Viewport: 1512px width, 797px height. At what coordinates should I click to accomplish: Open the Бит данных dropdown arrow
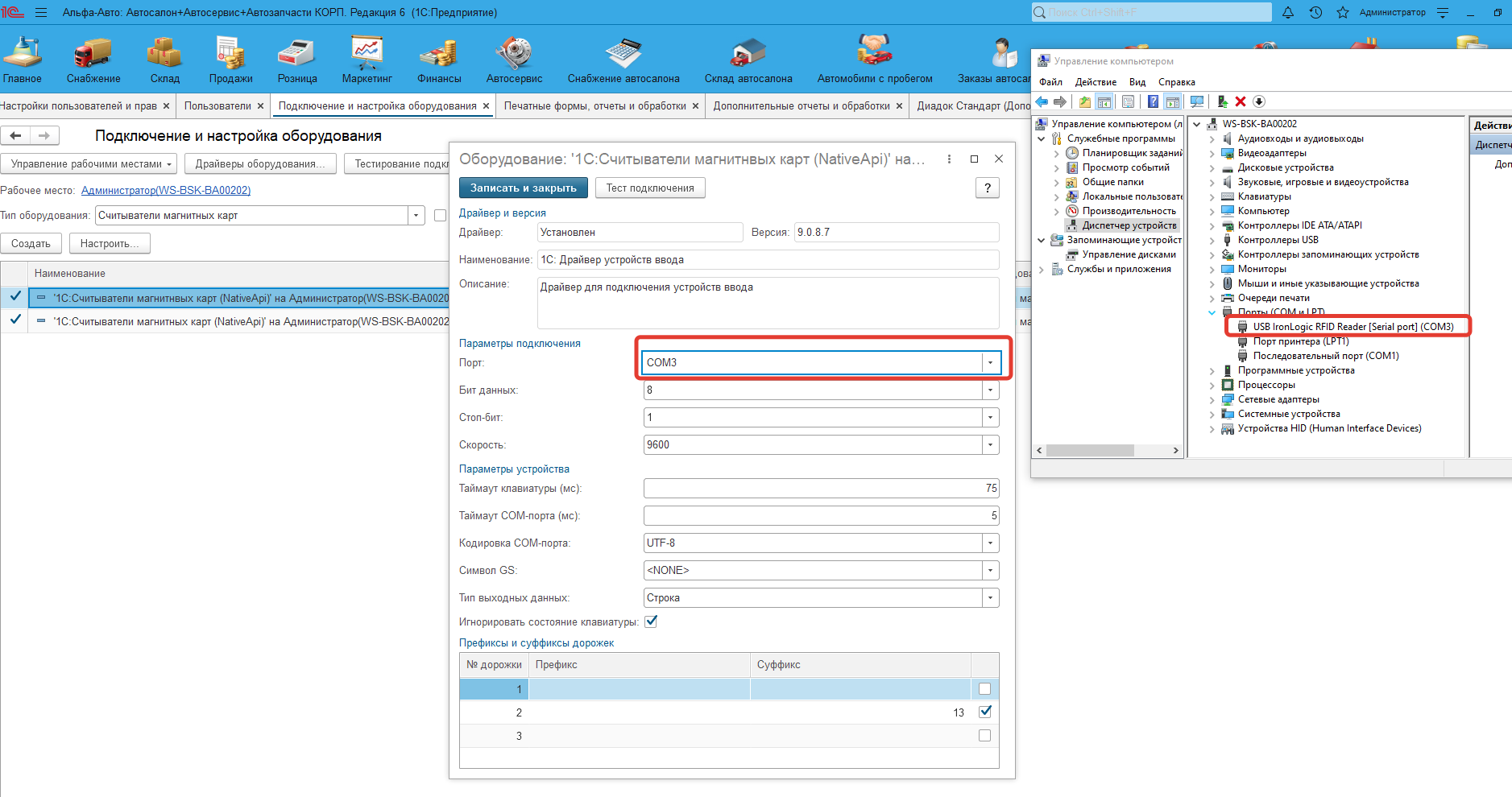pyautogui.click(x=990, y=390)
